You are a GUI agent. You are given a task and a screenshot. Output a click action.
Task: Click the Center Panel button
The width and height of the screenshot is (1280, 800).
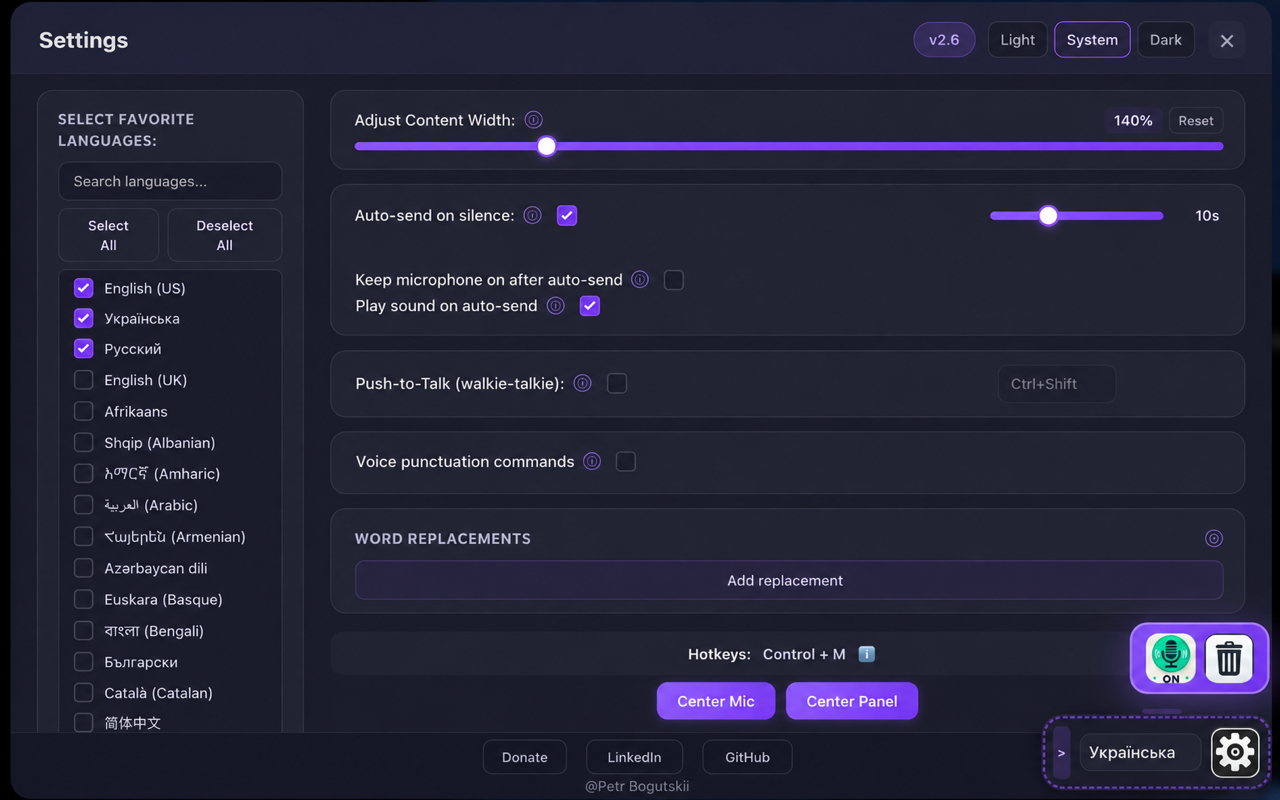tap(852, 701)
